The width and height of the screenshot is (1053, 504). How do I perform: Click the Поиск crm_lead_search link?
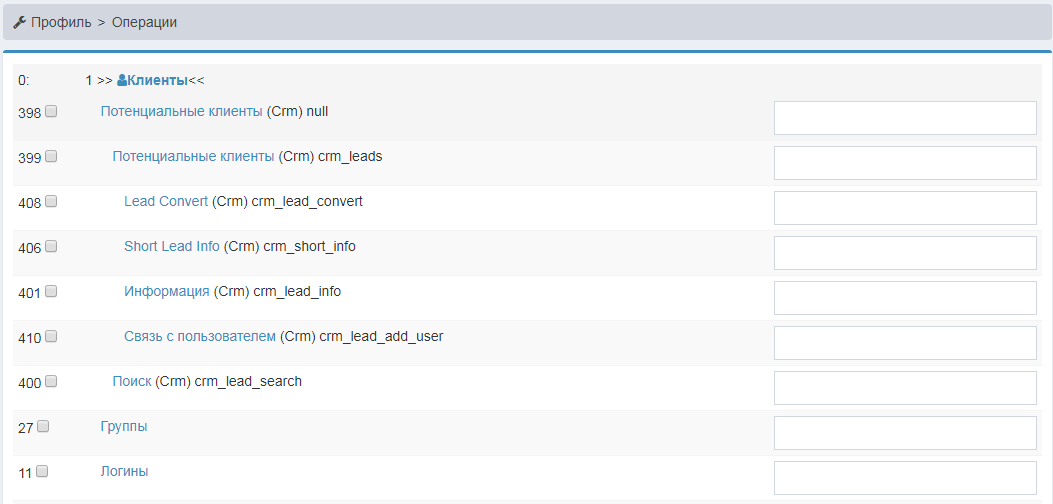click(x=132, y=381)
